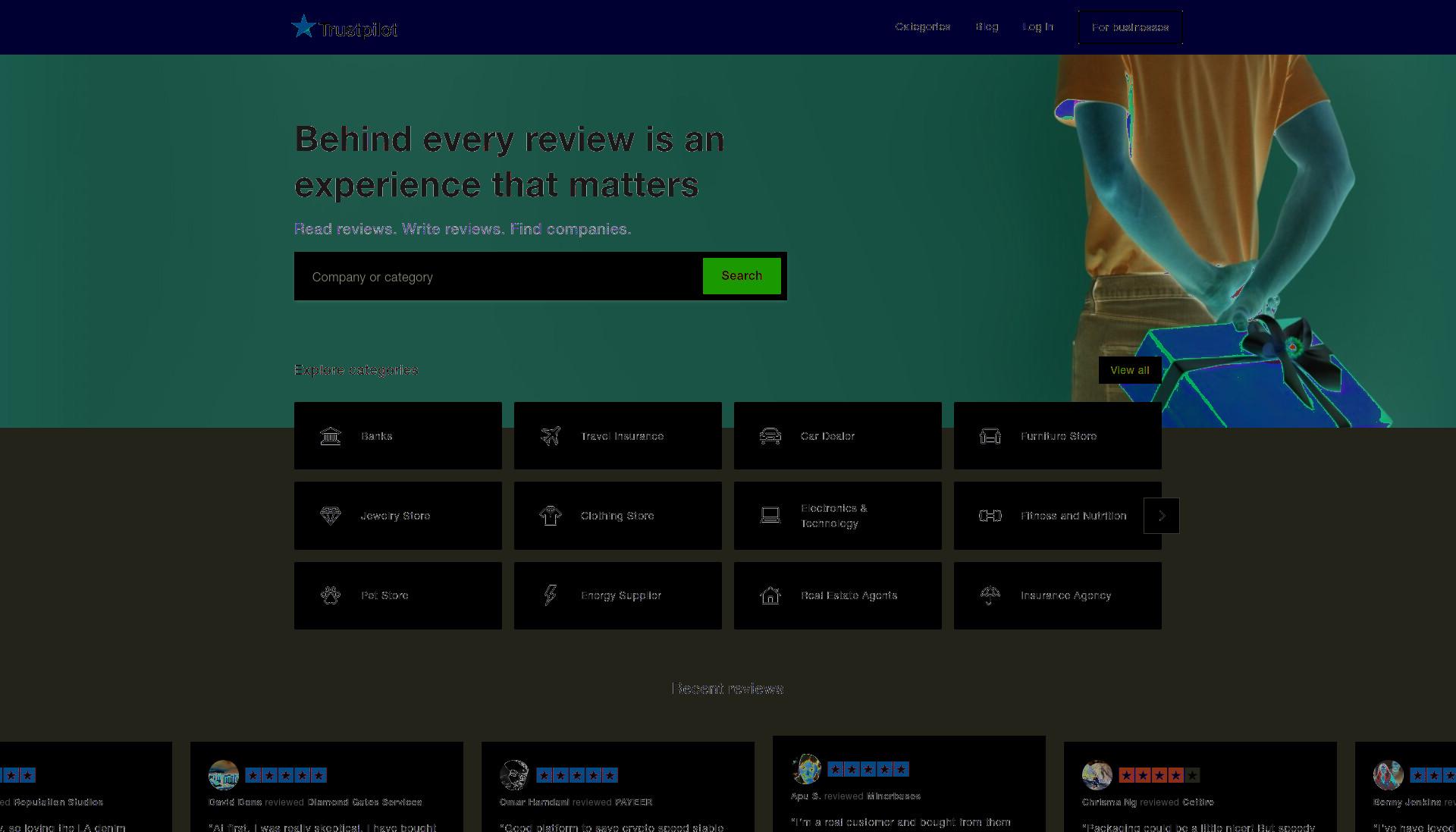Click 'Explore categories' heading text

coord(356,370)
